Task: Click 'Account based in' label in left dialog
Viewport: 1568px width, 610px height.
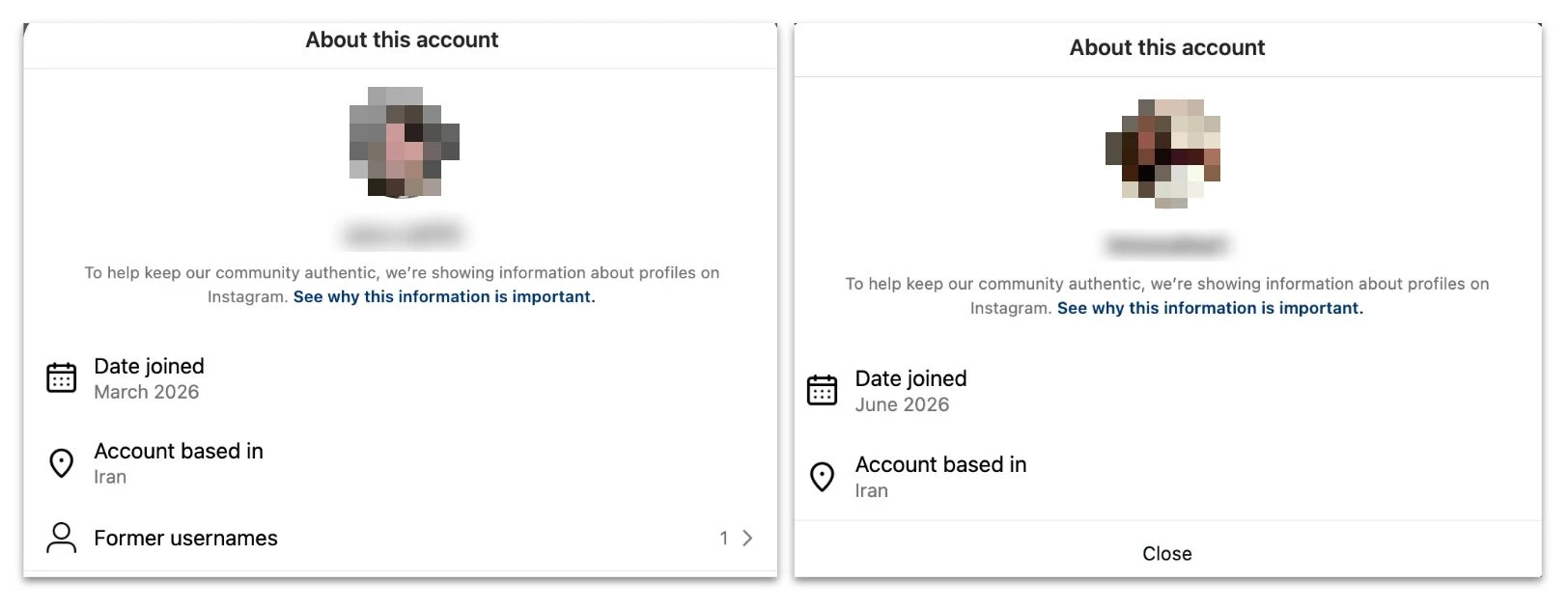Action: [x=179, y=451]
